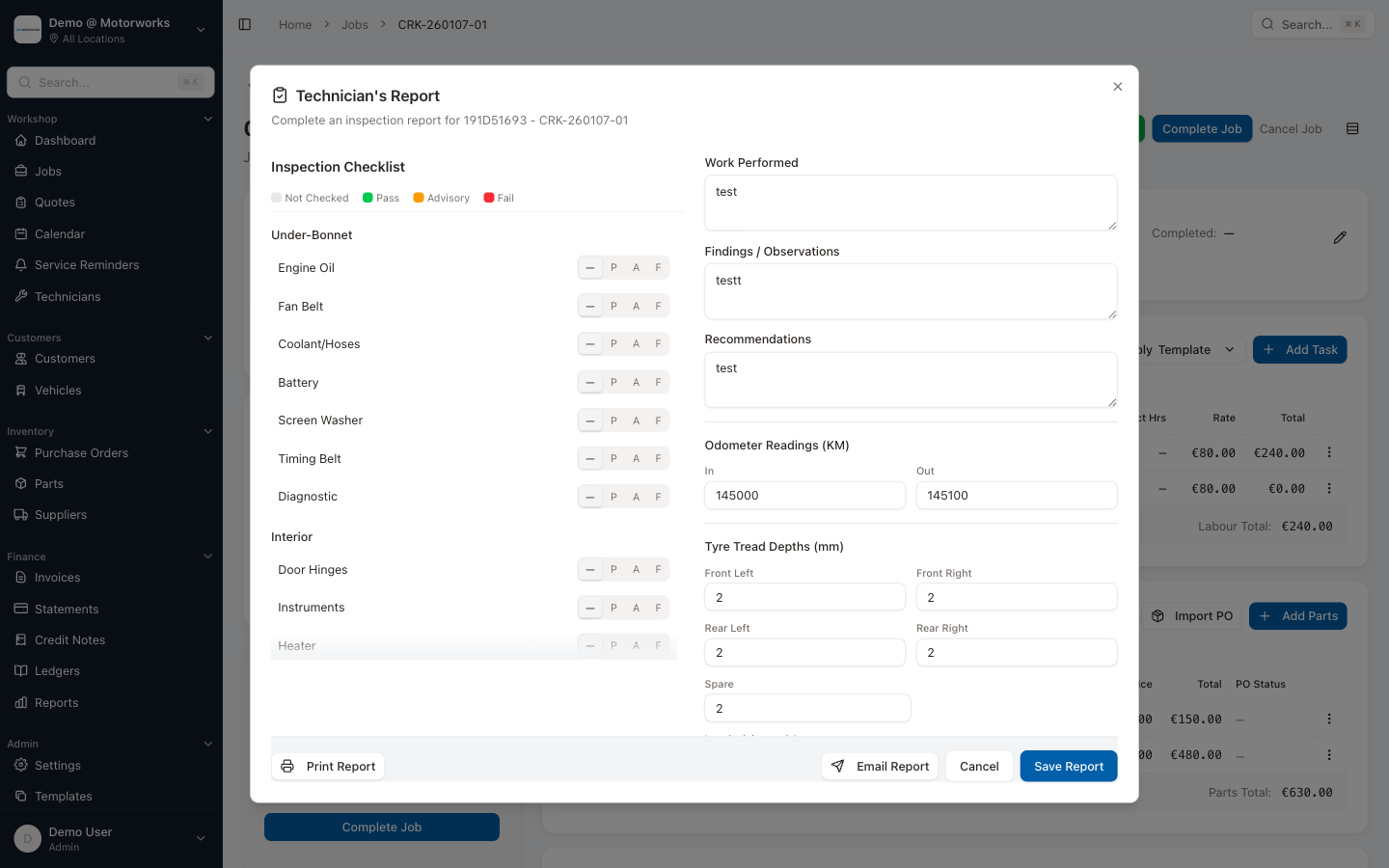Click the pencil edit icon near Completed

pyautogui.click(x=1340, y=237)
